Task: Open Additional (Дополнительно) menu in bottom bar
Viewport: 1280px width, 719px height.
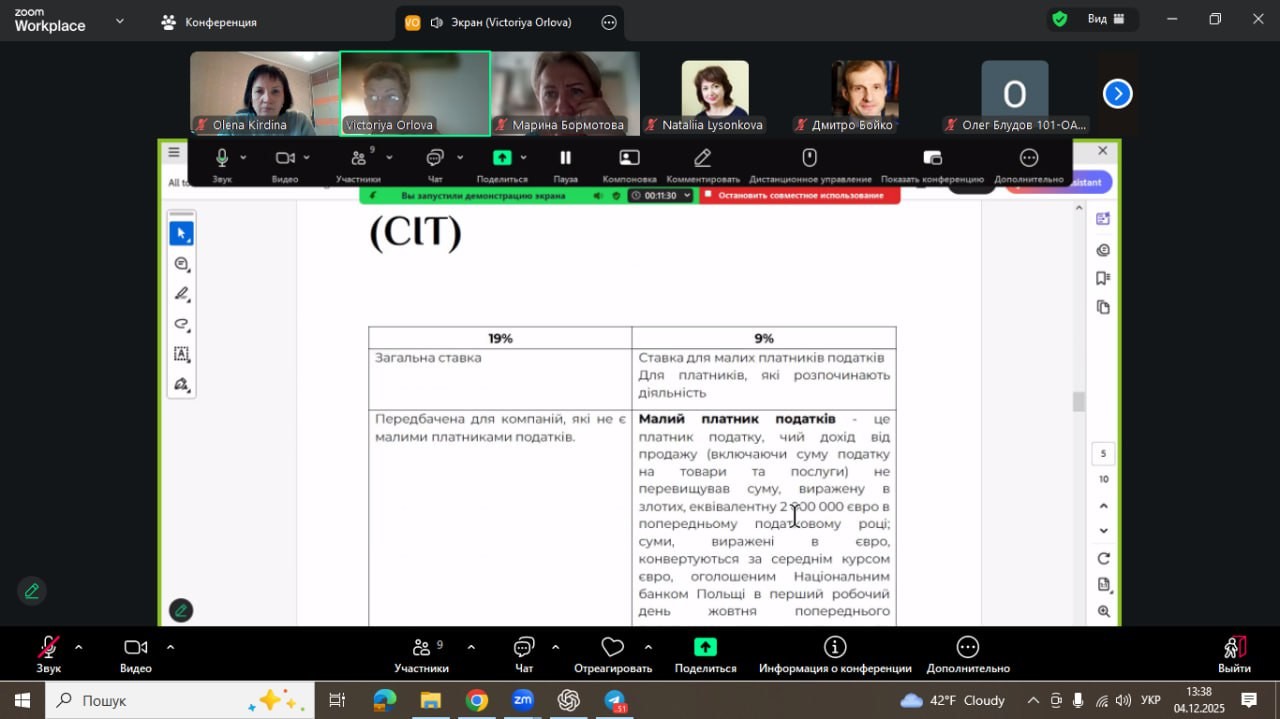Action: (x=967, y=648)
